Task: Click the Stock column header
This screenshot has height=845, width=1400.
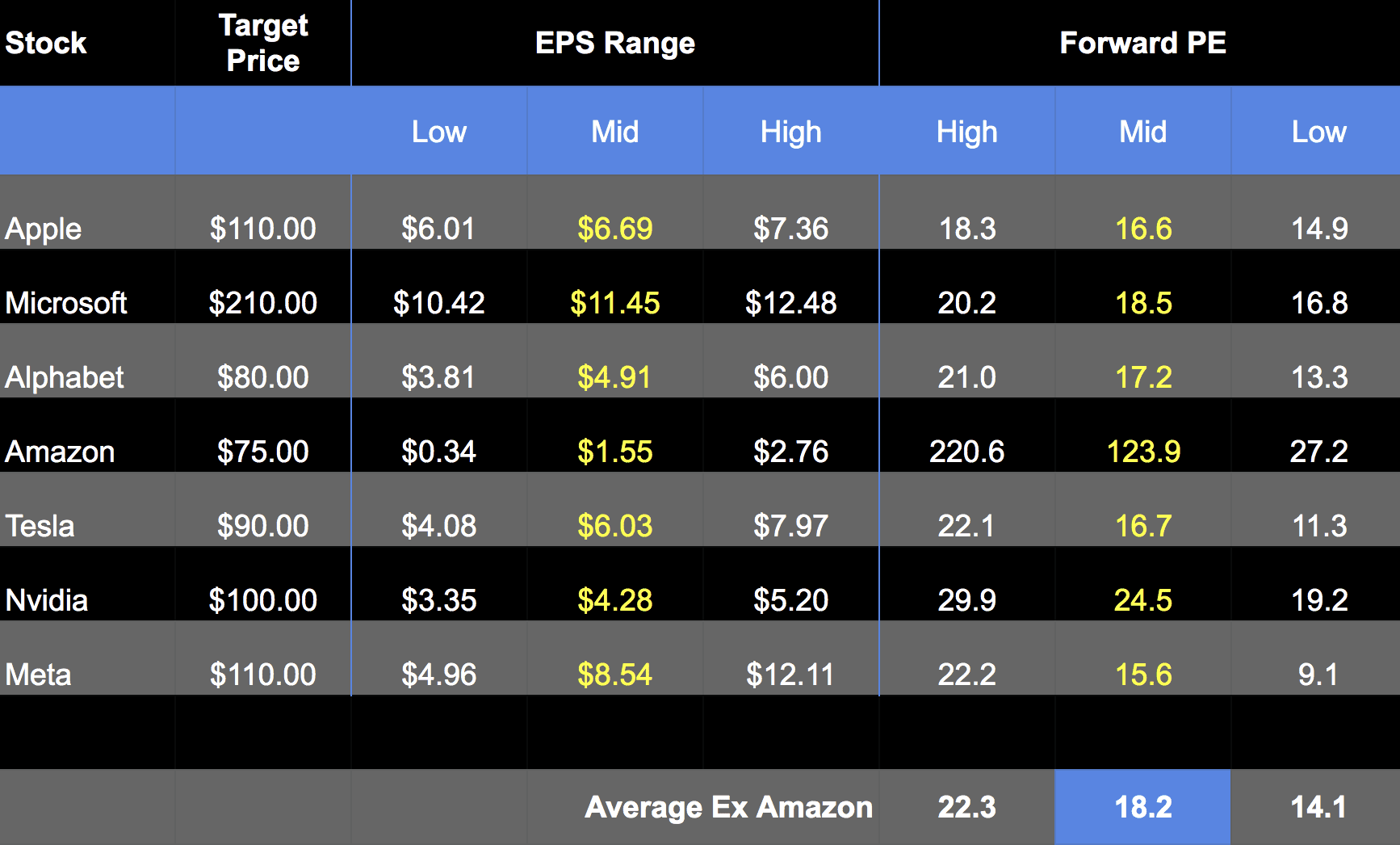Action: (46, 43)
